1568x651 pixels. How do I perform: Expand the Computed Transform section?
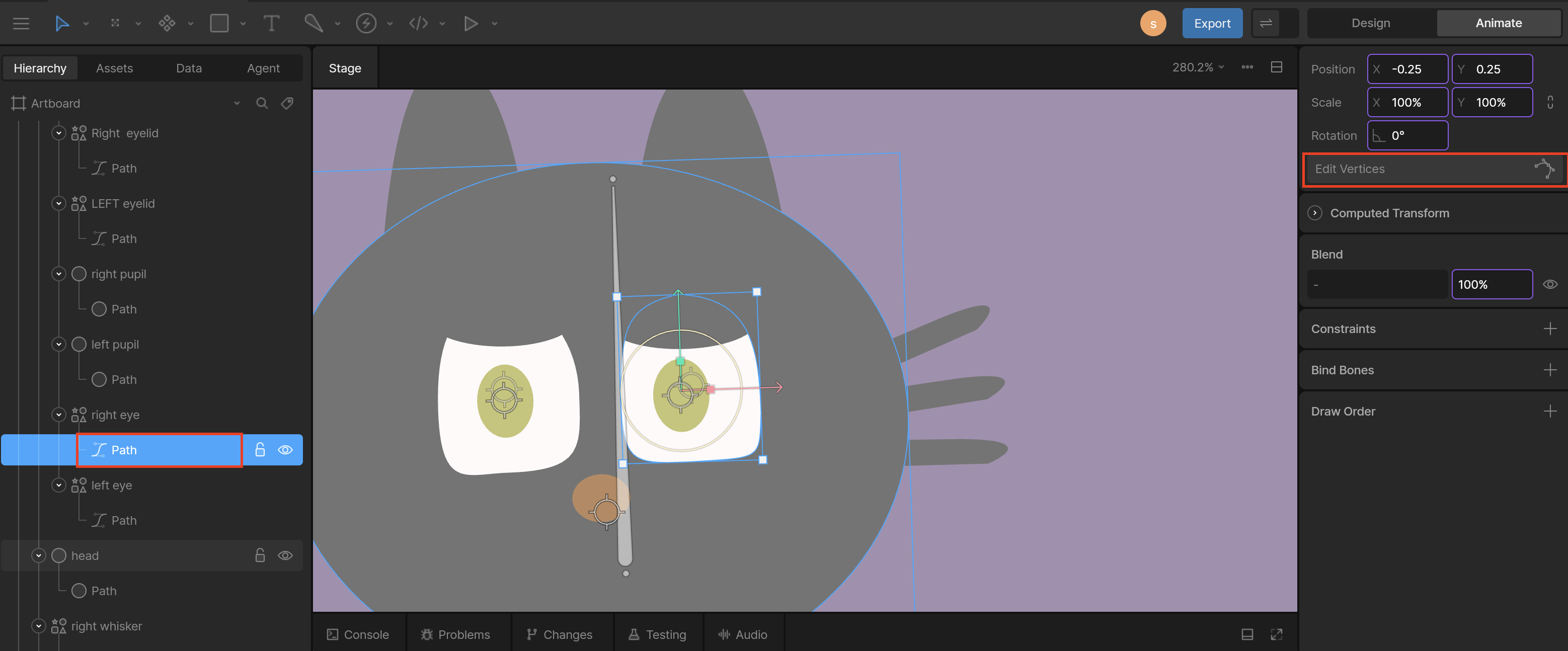tap(1315, 213)
